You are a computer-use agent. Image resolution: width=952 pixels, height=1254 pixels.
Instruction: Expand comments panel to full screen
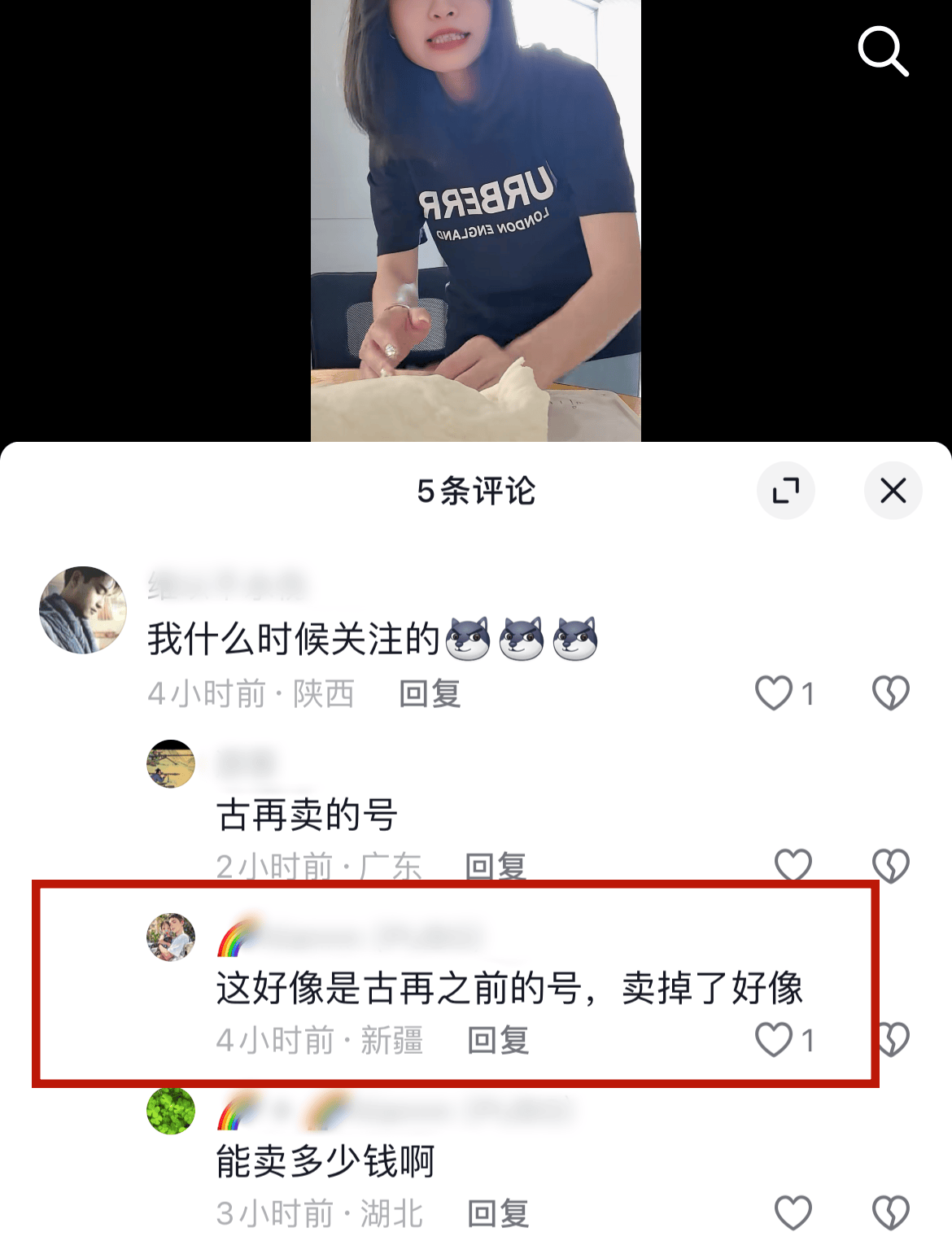[x=786, y=491]
